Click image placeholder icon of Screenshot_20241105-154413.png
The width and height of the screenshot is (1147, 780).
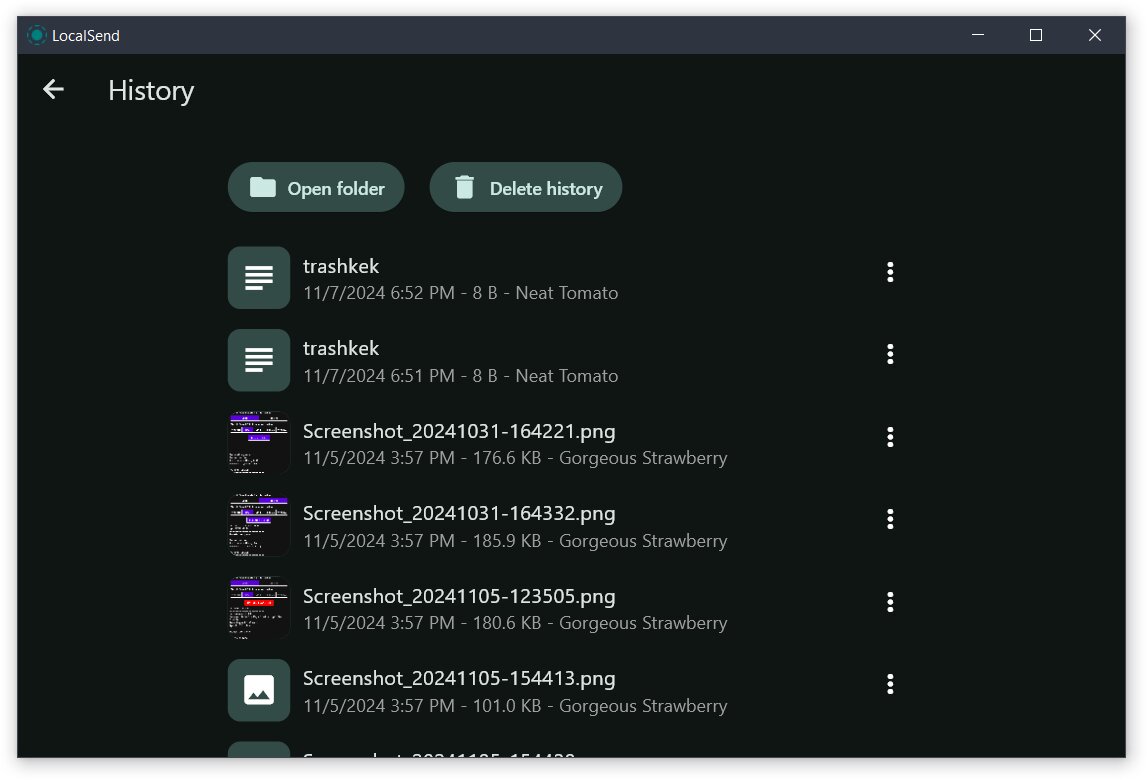[x=259, y=691]
